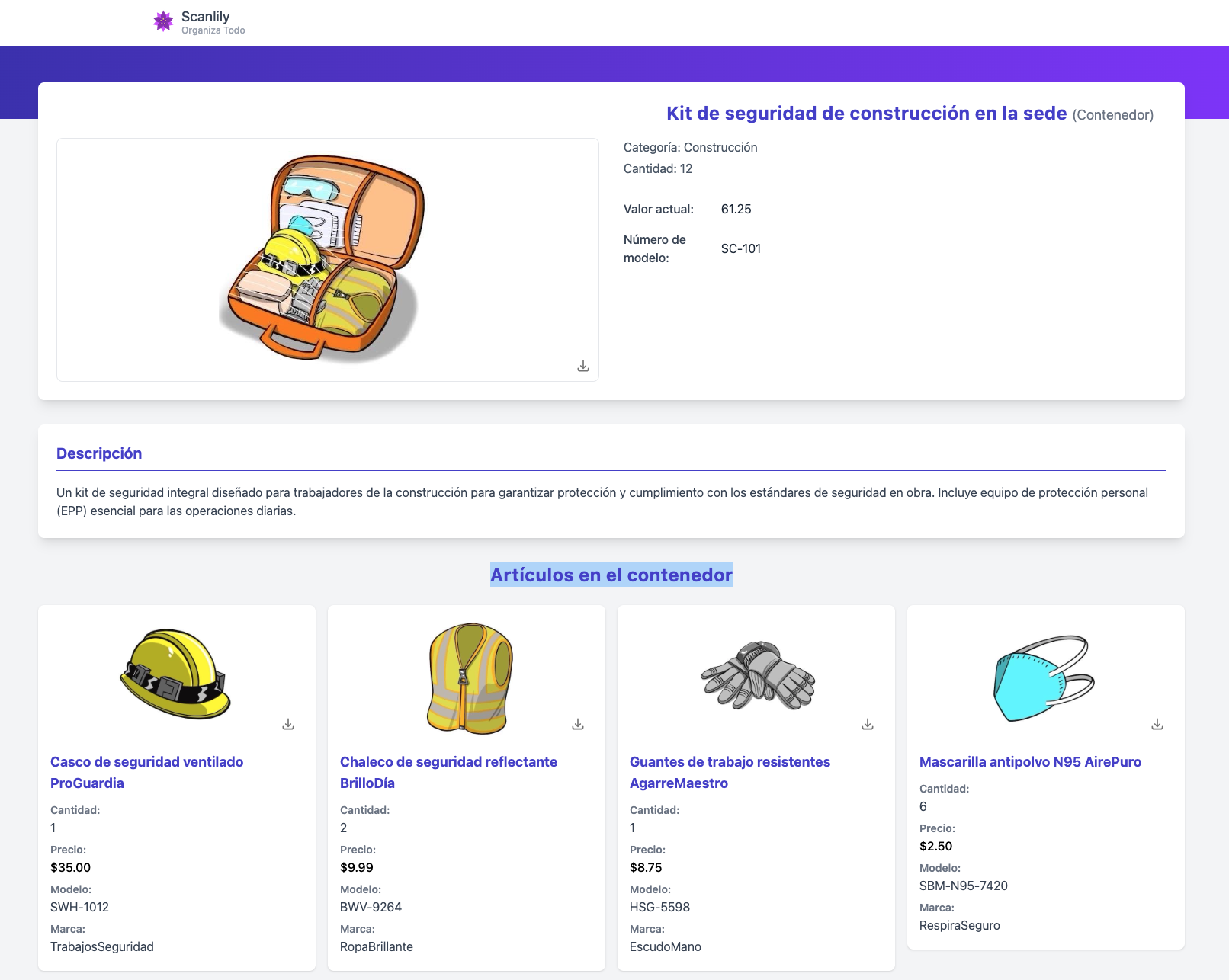
Task: Click the title Kit de seguridad de construcción
Action: (x=867, y=114)
